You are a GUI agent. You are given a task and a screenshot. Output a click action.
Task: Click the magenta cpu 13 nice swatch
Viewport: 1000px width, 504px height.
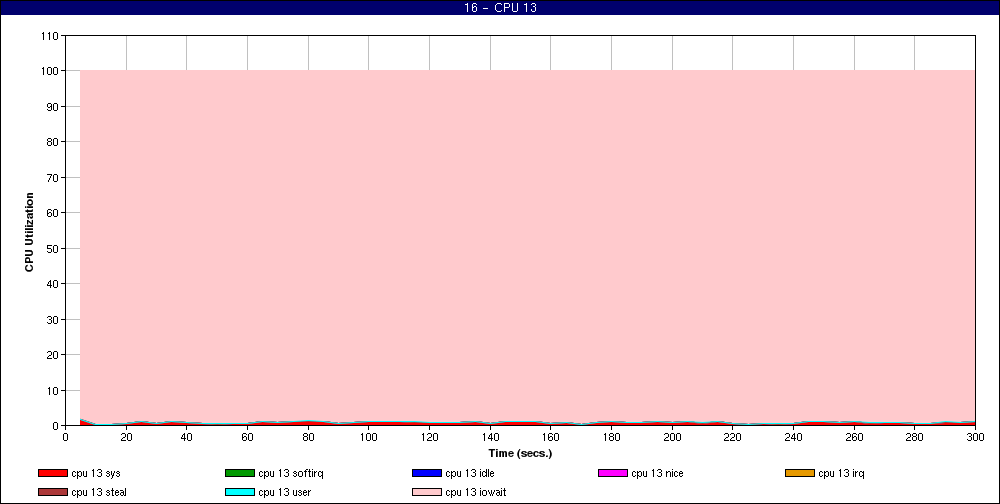tap(613, 473)
